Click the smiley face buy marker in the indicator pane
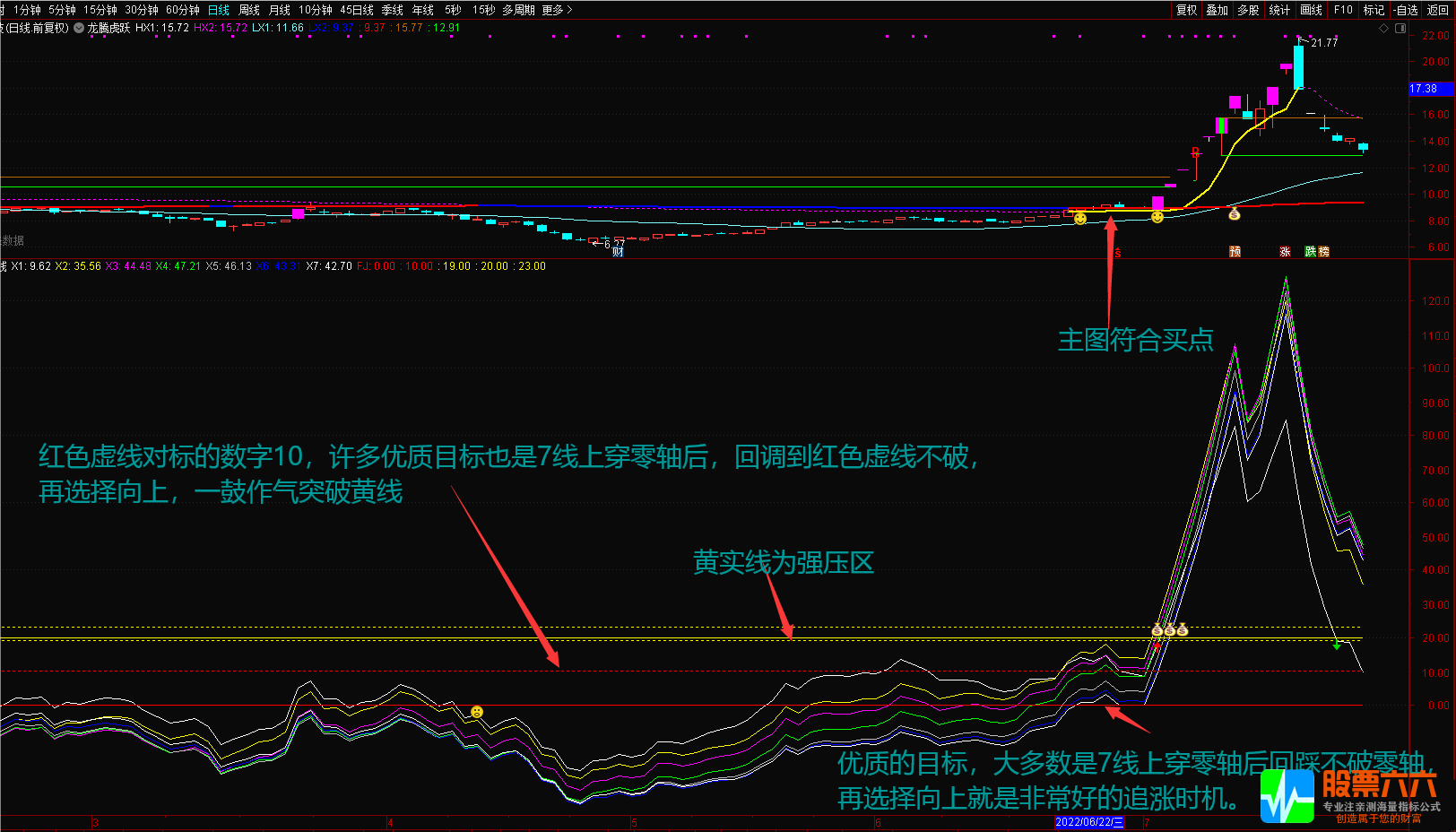This screenshot has height=832, width=1456. 477,711
